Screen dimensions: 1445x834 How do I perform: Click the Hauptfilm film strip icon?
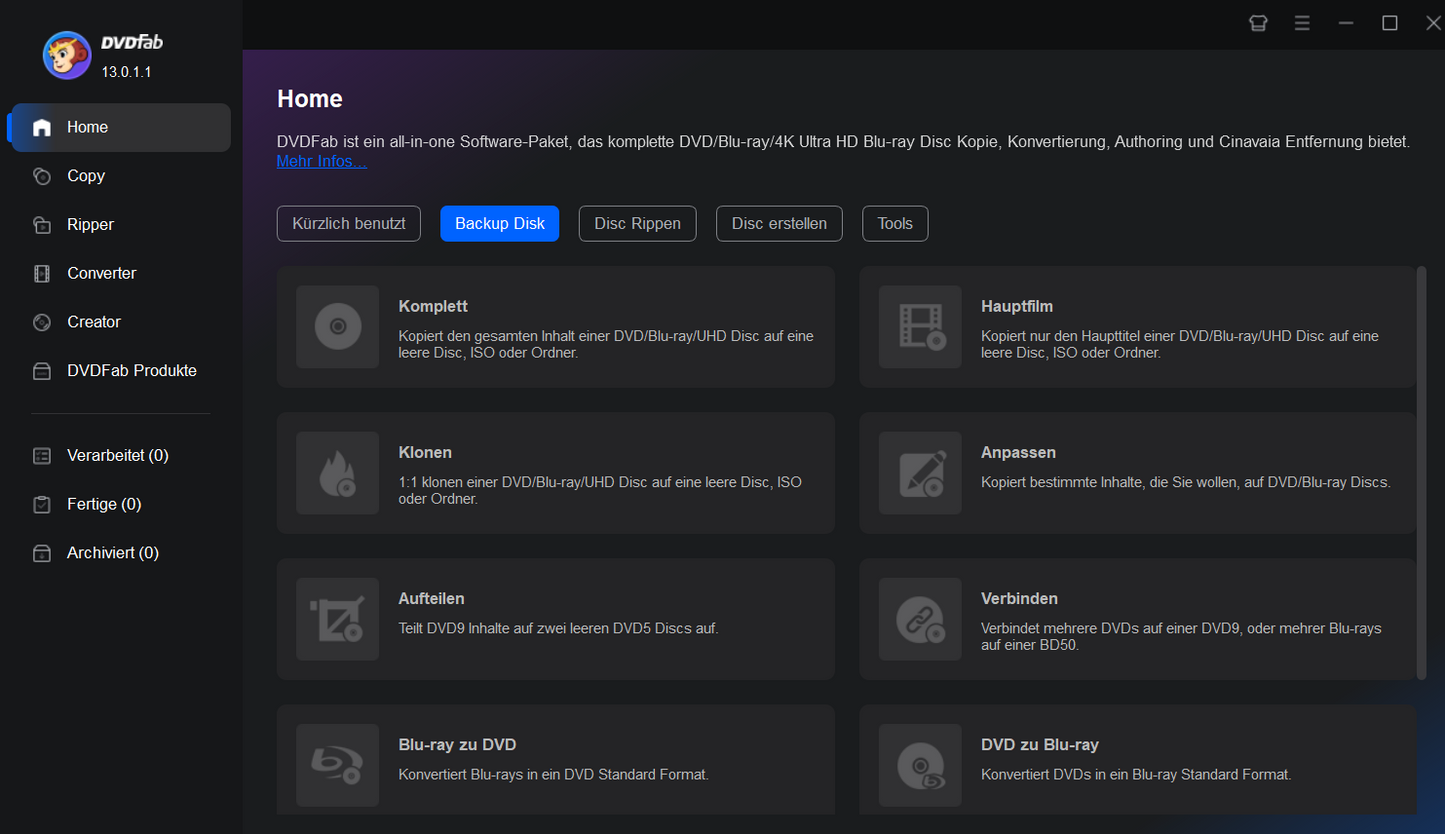pyautogui.click(x=919, y=327)
